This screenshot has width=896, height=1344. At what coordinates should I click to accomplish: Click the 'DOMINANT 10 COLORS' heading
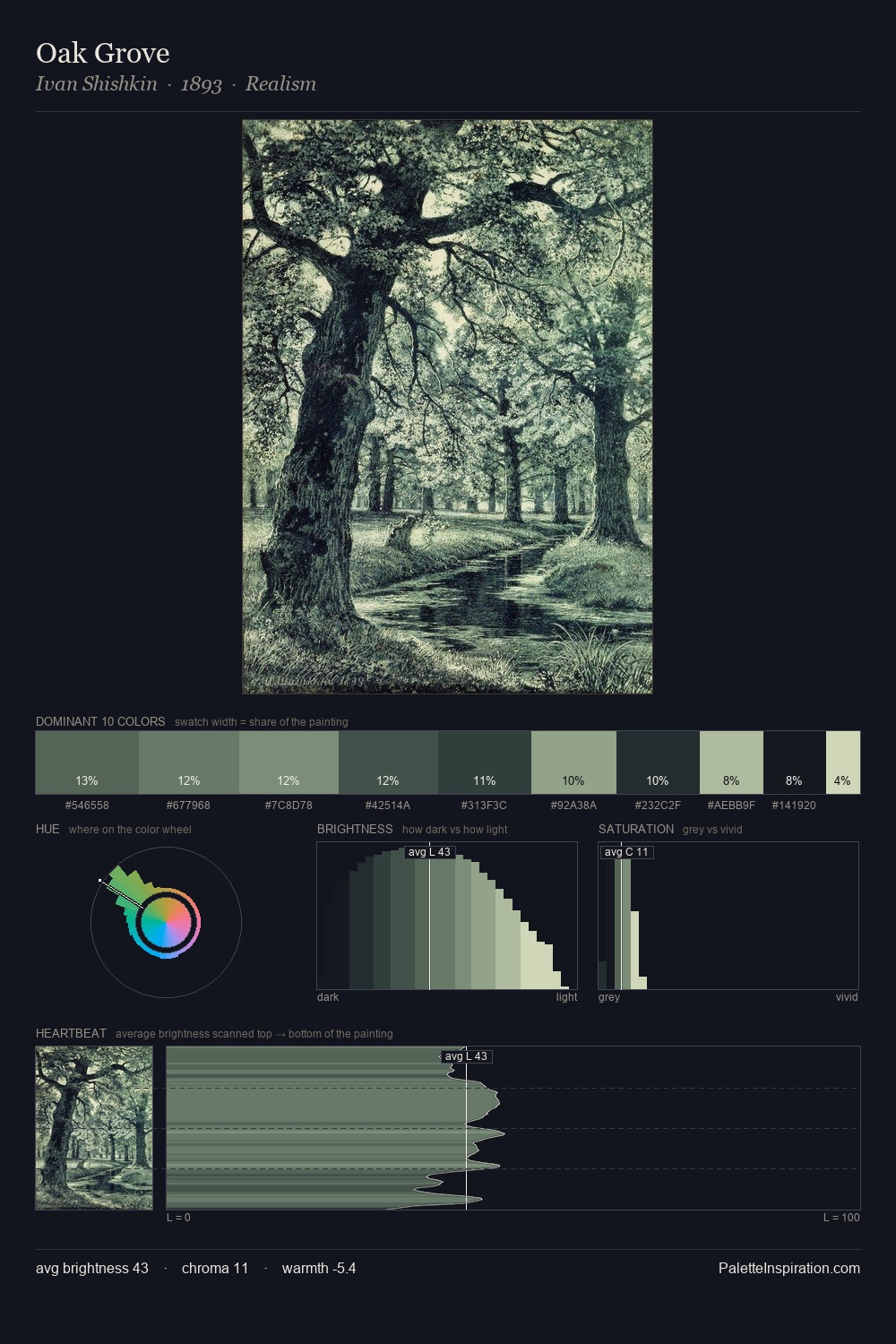tap(100, 721)
